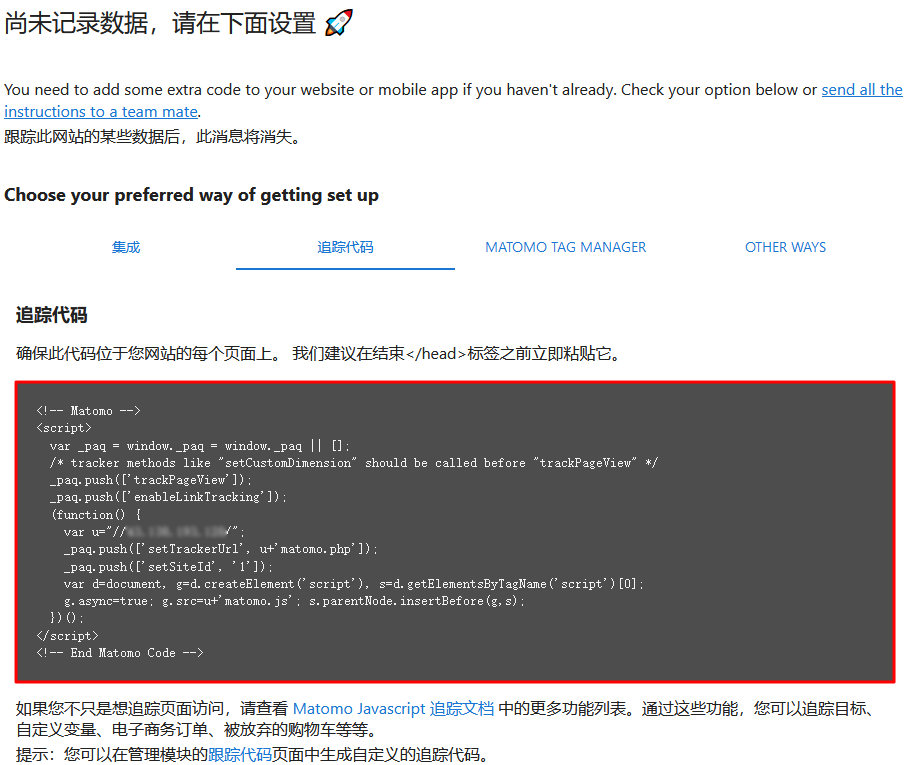Click the '(function() {' code line
The image size is (909, 765).
(96, 514)
